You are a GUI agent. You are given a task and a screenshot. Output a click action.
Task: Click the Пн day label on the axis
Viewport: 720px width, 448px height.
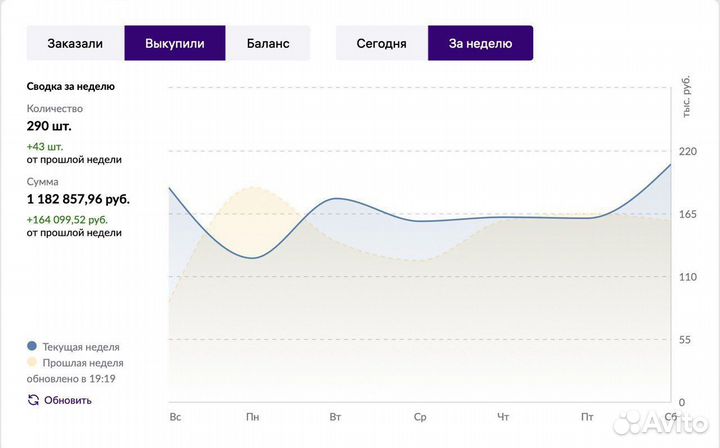coord(253,415)
